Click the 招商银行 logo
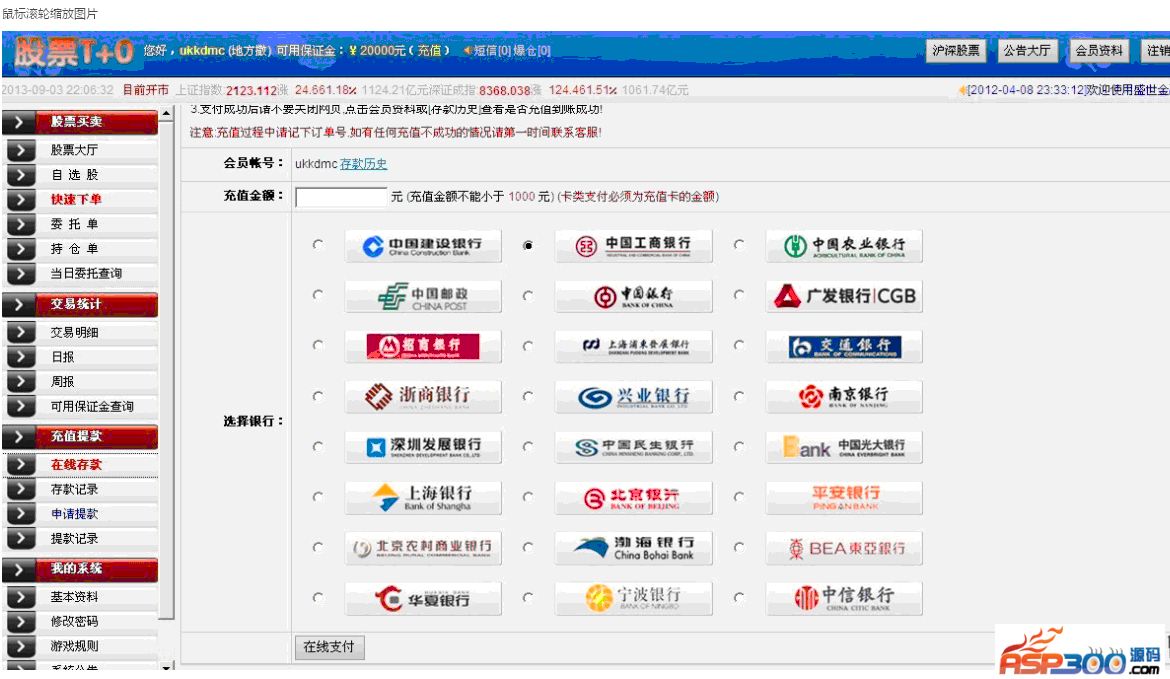 click(423, 347)
